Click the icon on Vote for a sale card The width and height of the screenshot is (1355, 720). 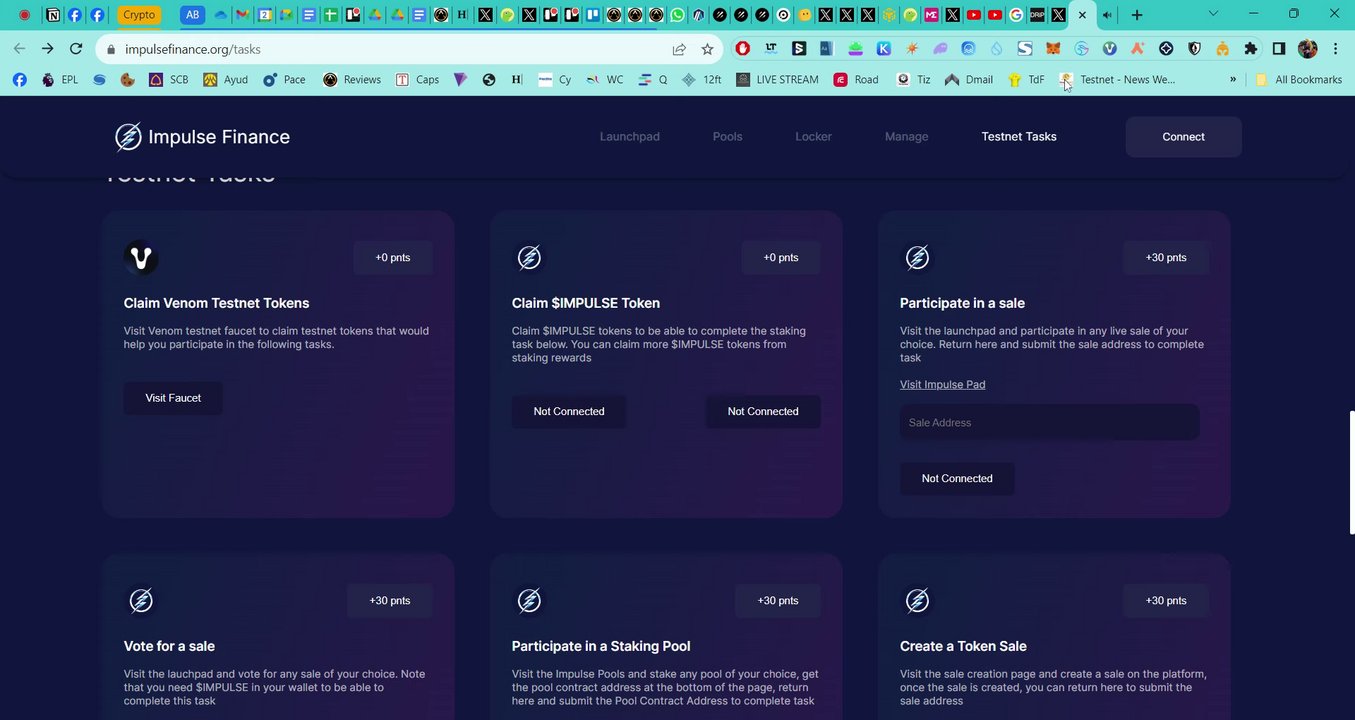point(141,601)
